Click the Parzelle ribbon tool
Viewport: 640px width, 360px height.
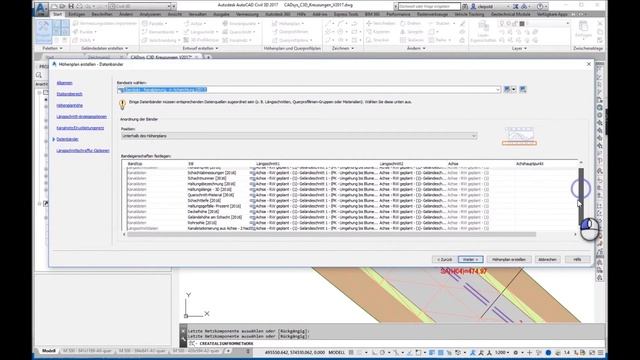click(x=154, y=23)
